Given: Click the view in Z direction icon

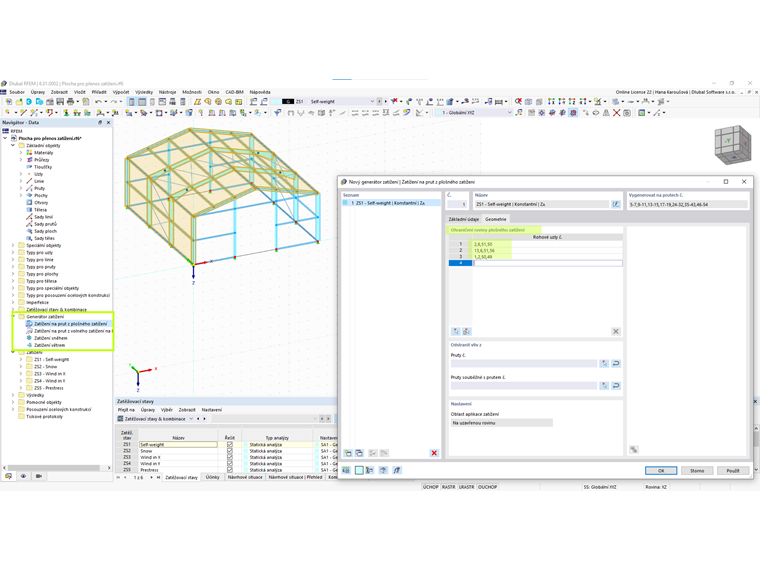Looking at the screenshot, I should click(x=572, y=102).
